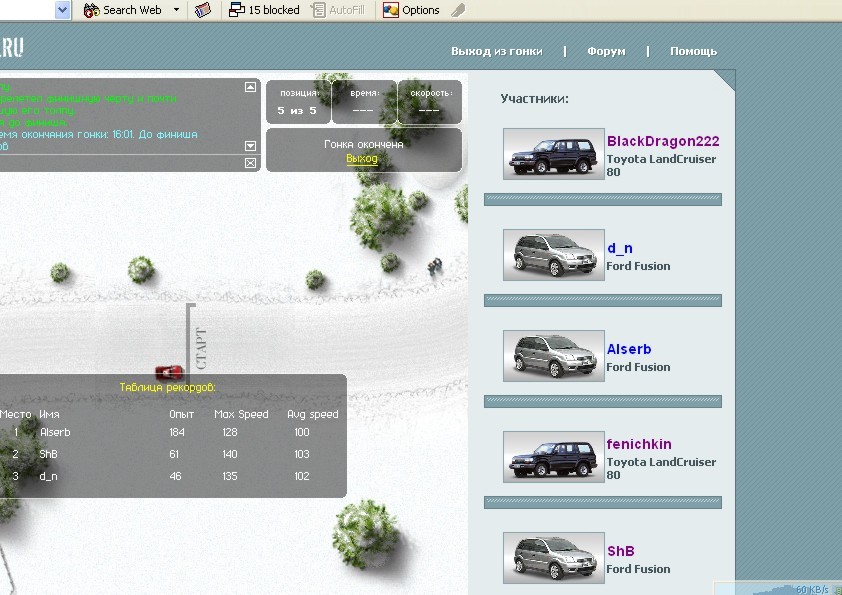This screenshot has width=842, height=595.
Task: Click the Max Speed column header
Action: click(241, 414)
